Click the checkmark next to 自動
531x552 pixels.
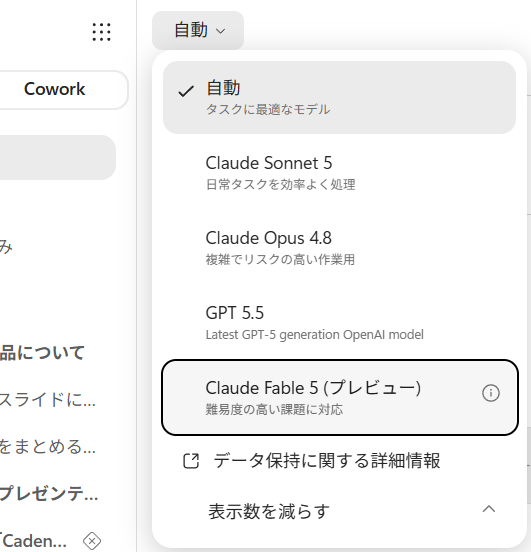pyautogui.click(x=186, y=91)
